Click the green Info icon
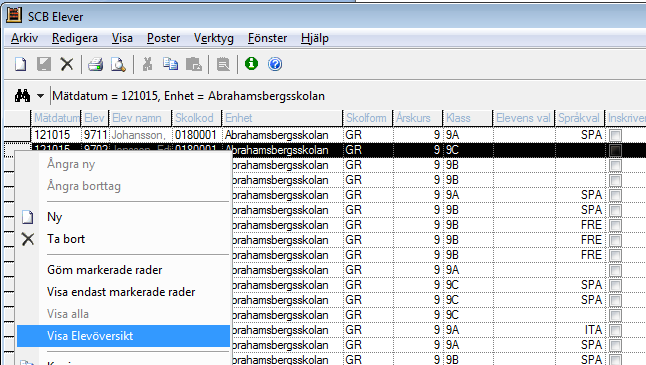The image size is (646, 365). [x=251, y=64]
